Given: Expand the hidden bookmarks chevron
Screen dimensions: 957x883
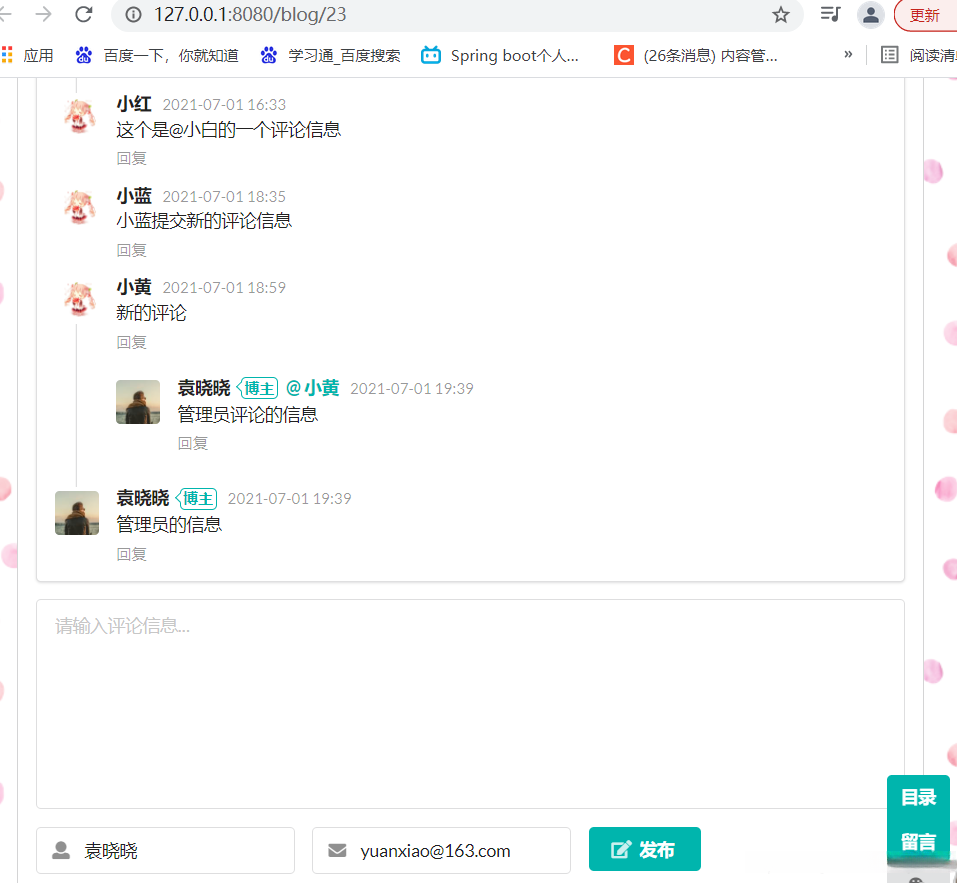Looking at the screenshot, I should (x=847, y=55).
